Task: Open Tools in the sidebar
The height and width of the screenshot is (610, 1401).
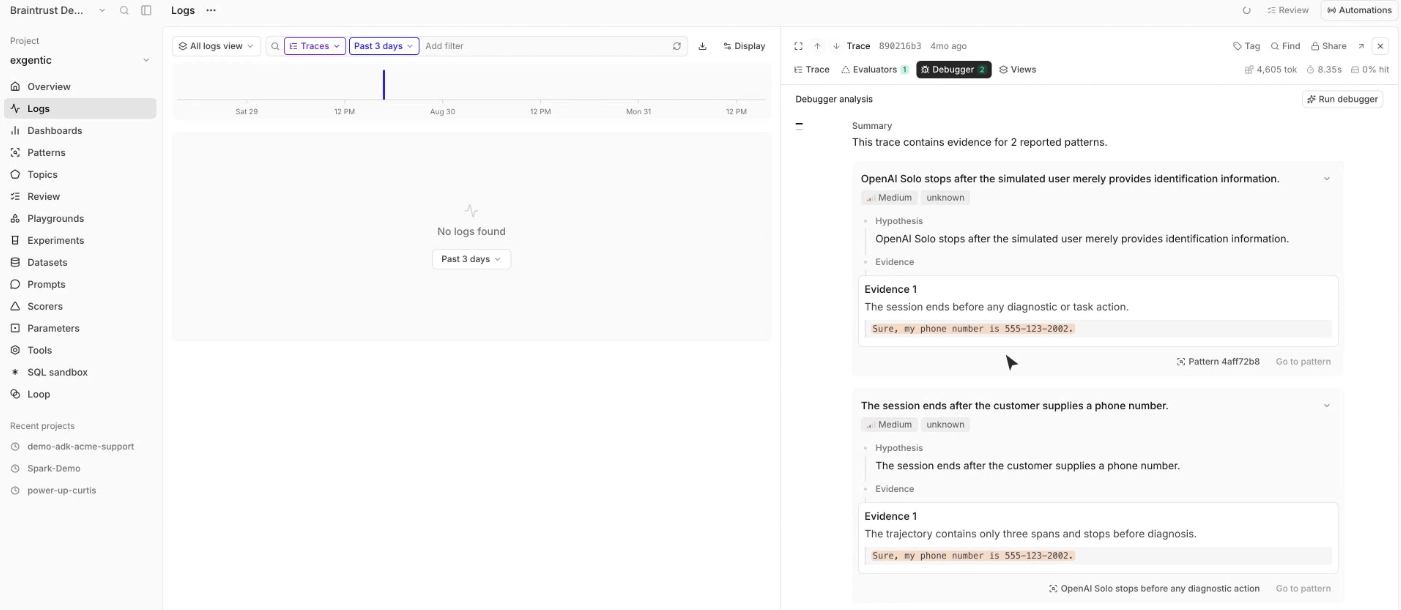Action: (80, 351)
